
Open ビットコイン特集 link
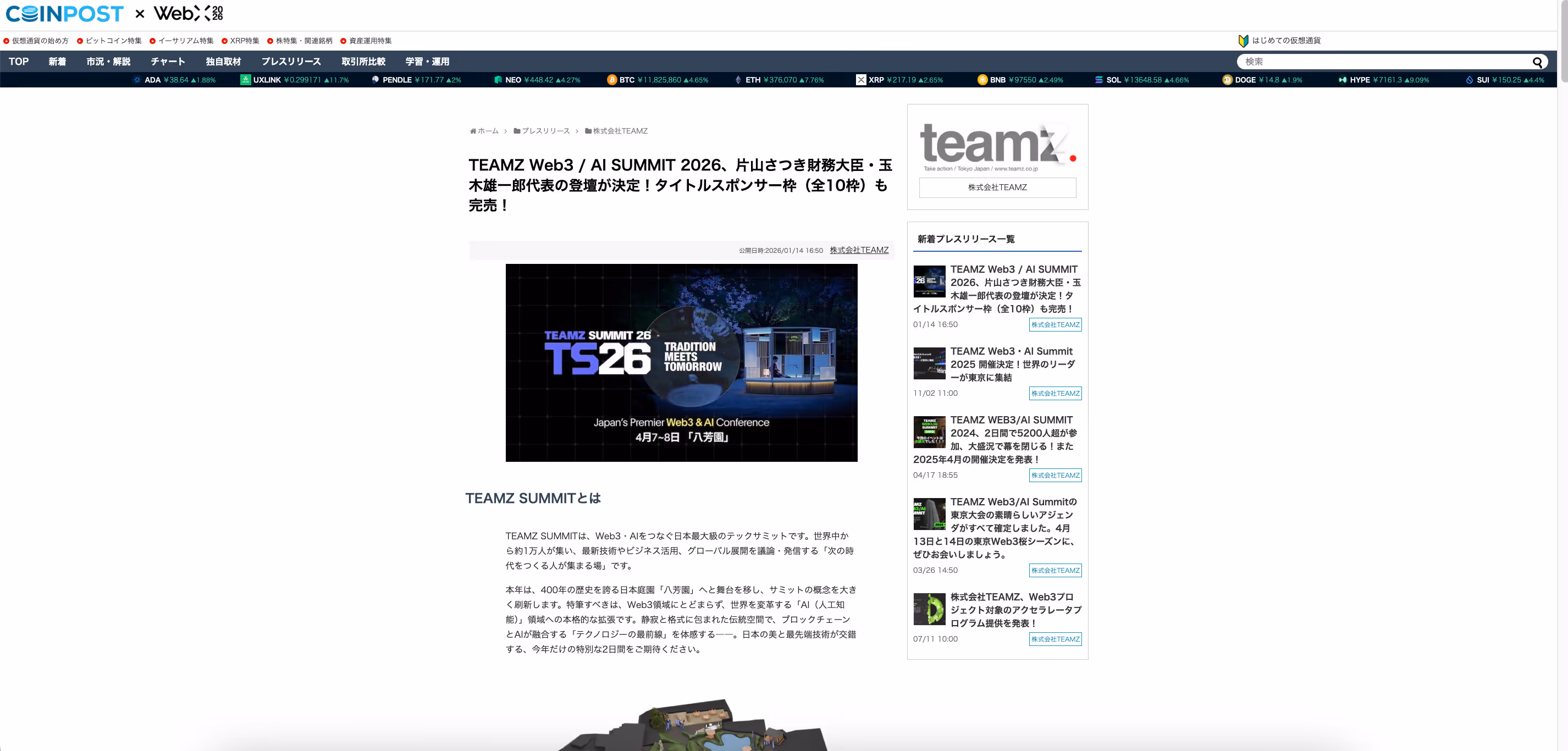(x=113, y=41)
